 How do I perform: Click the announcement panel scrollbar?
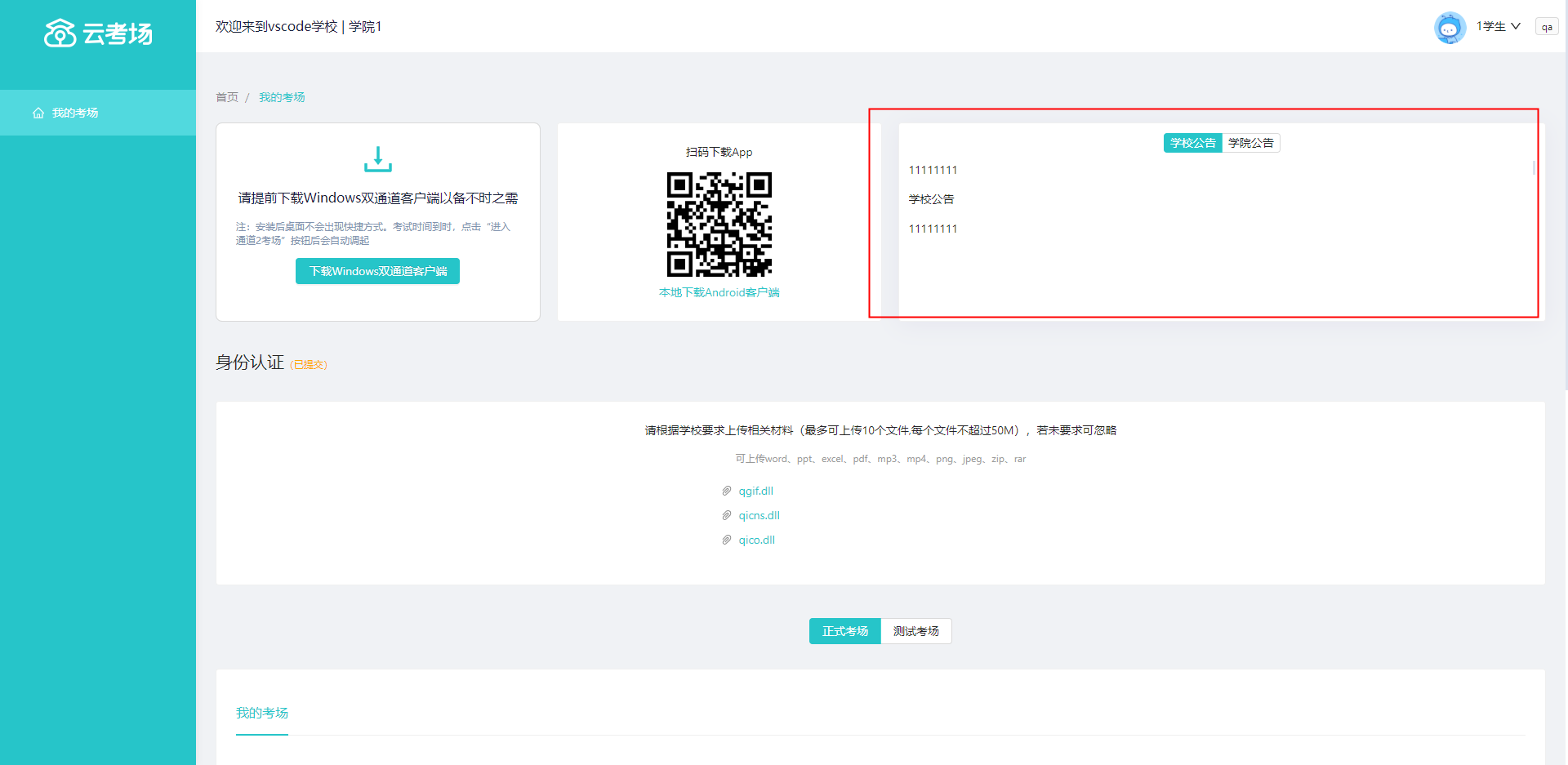click(x=1534, y=168)
